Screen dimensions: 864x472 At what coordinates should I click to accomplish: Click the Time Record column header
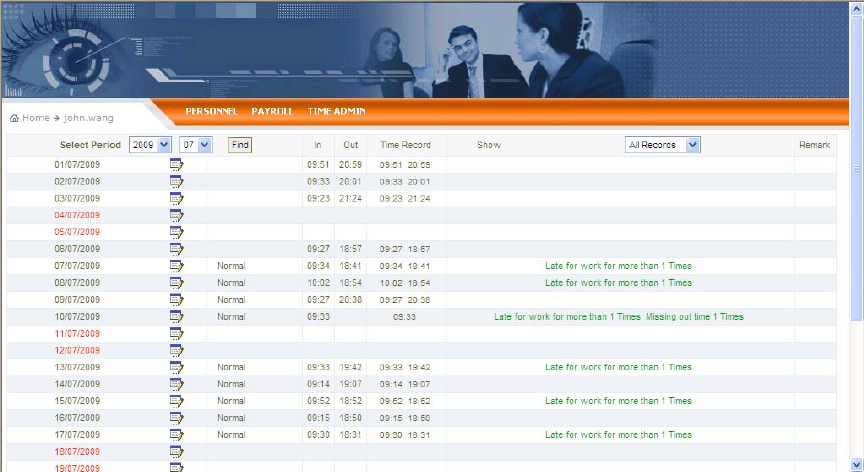pos(406,145)
